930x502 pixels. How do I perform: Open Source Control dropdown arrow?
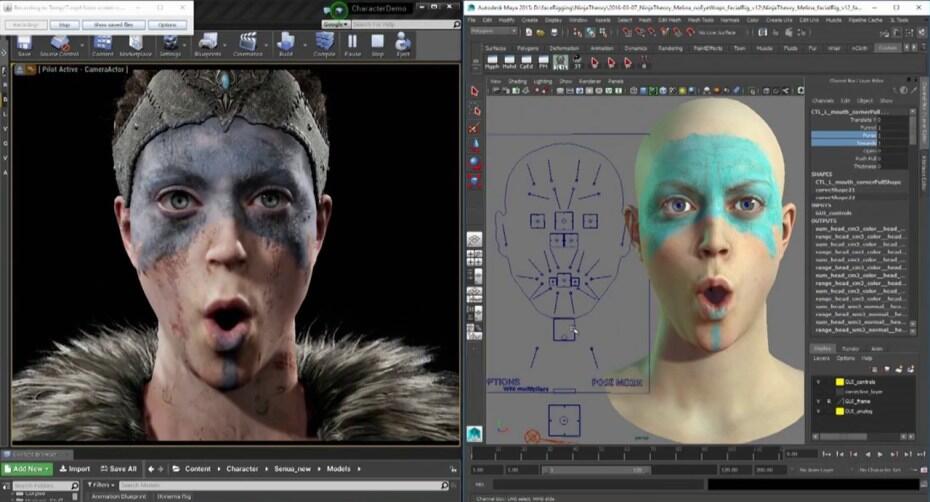(82, 45)
